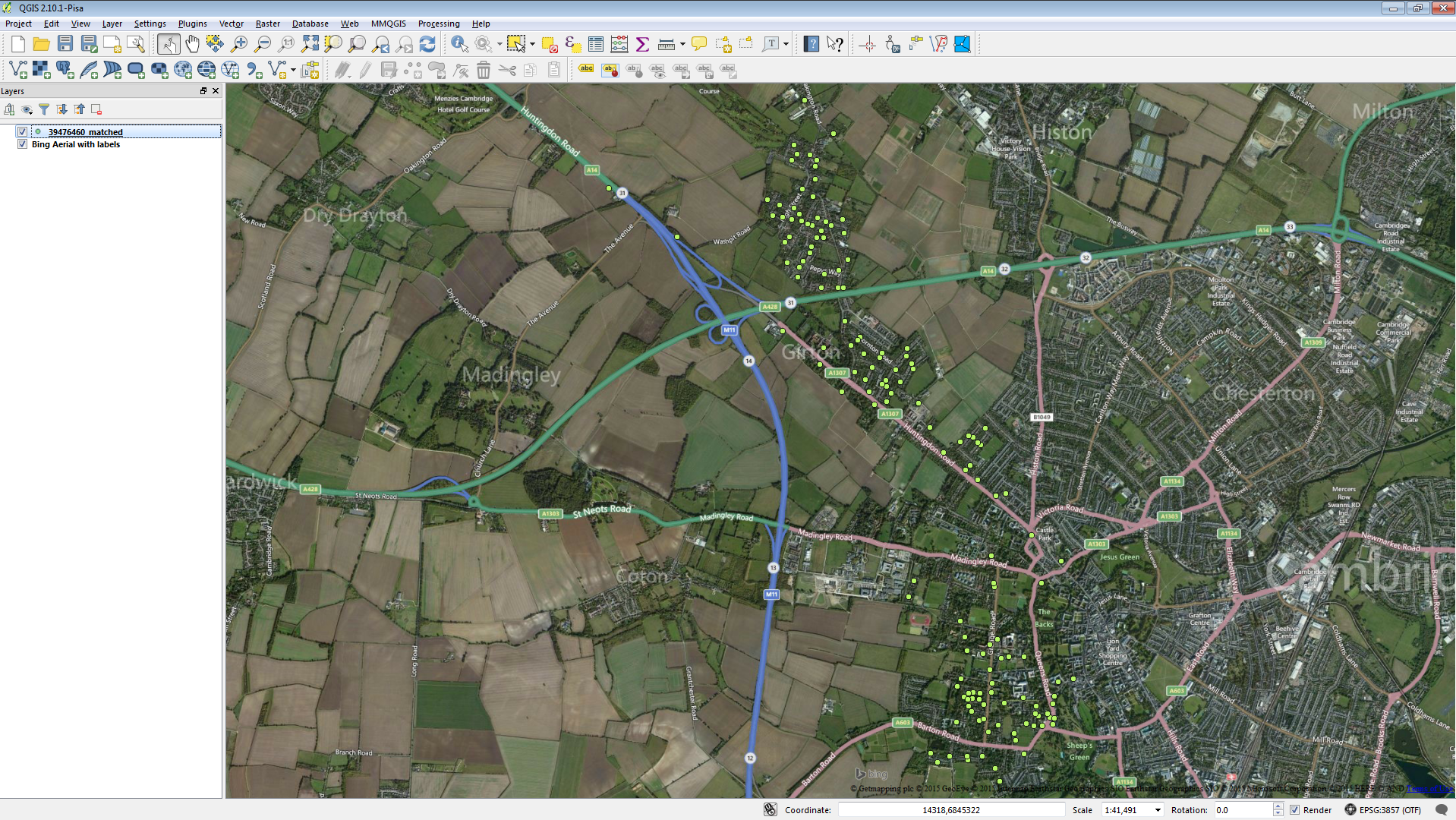
Task: Click the Coordinate input field
Action: 950,810
